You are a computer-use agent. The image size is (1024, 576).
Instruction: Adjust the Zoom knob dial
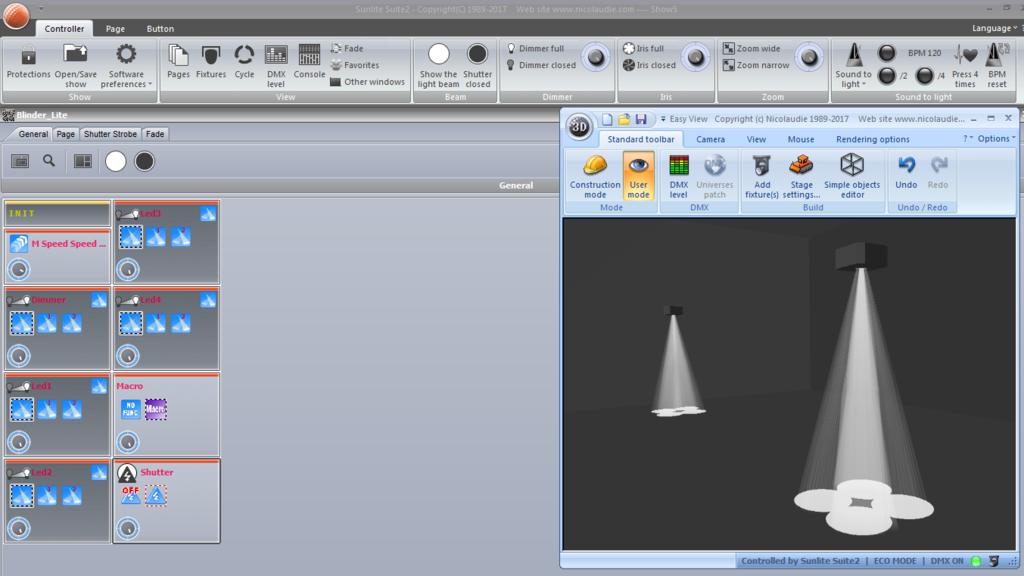pos(808,57)
